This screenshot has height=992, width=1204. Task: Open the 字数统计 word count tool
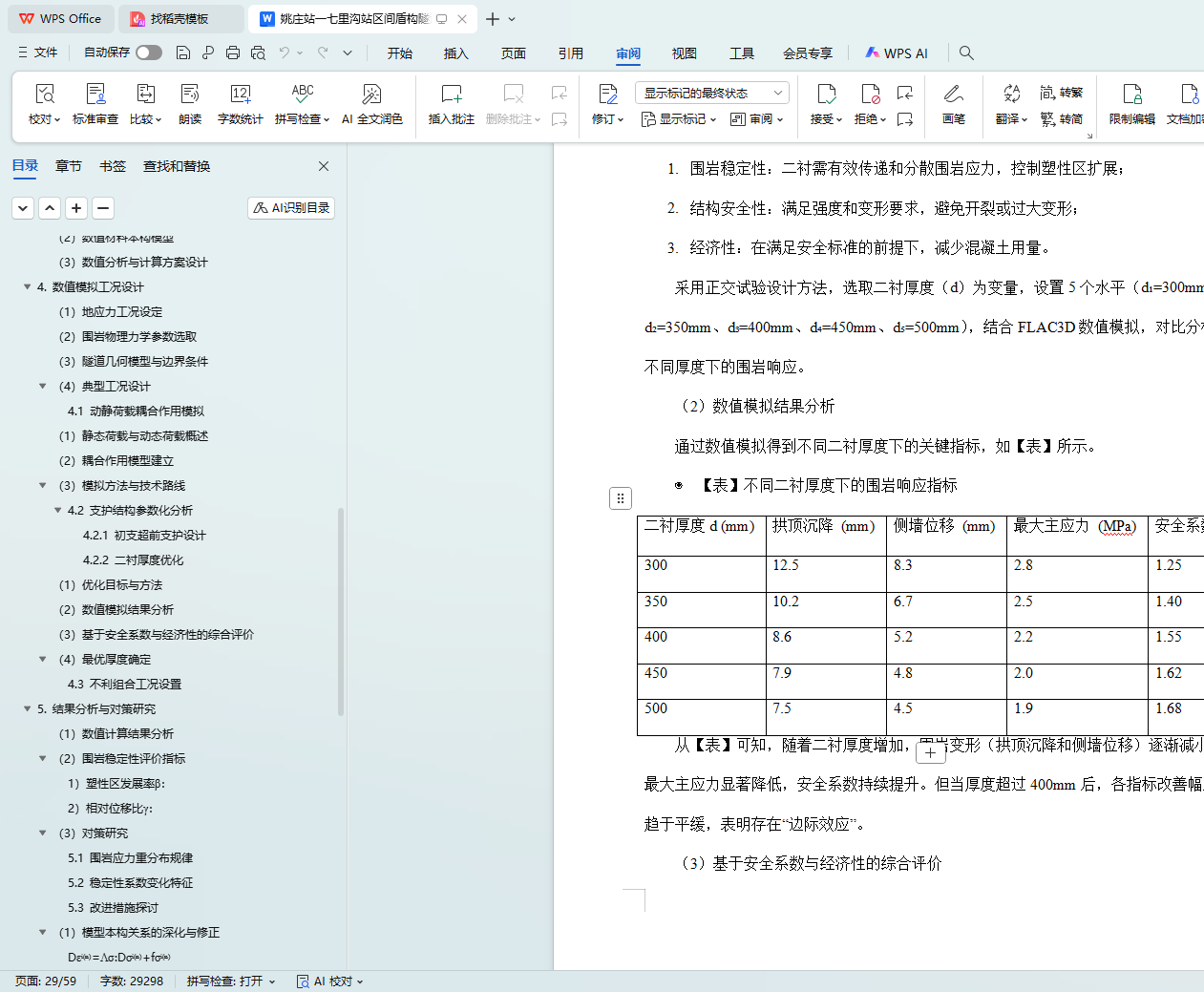240,103
